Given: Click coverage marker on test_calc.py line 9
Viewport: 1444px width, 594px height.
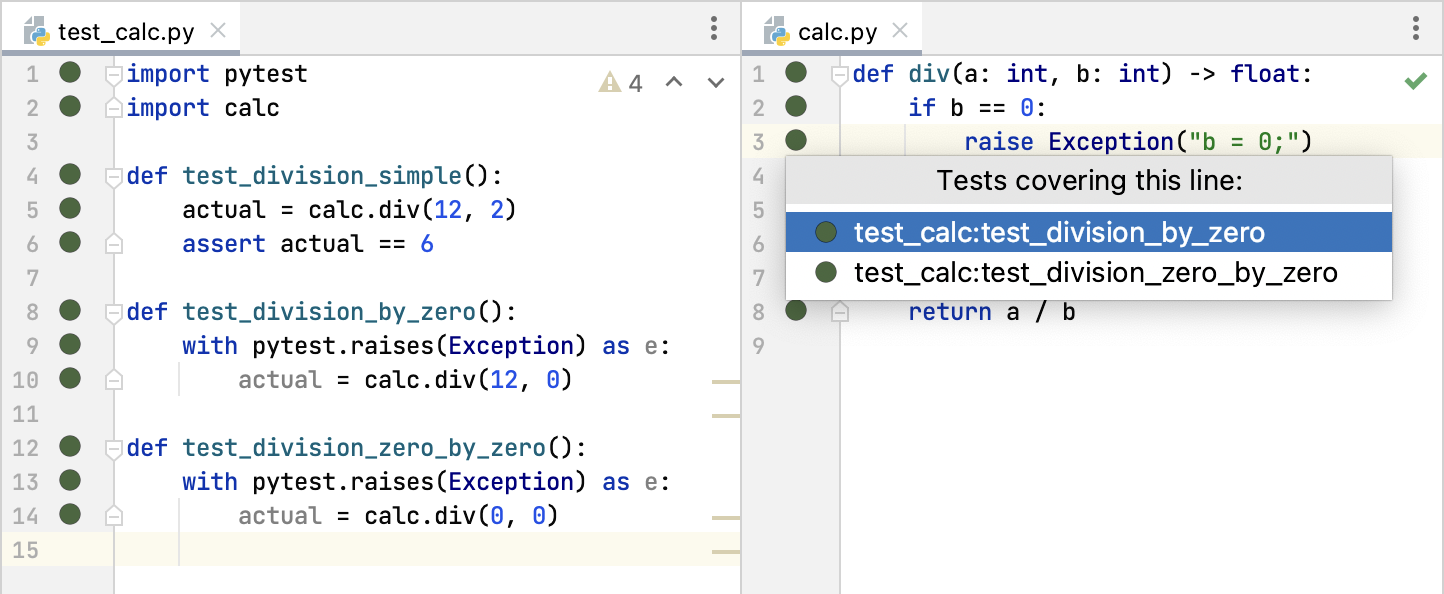Looking at the screenshot, I should coord(70,344).
